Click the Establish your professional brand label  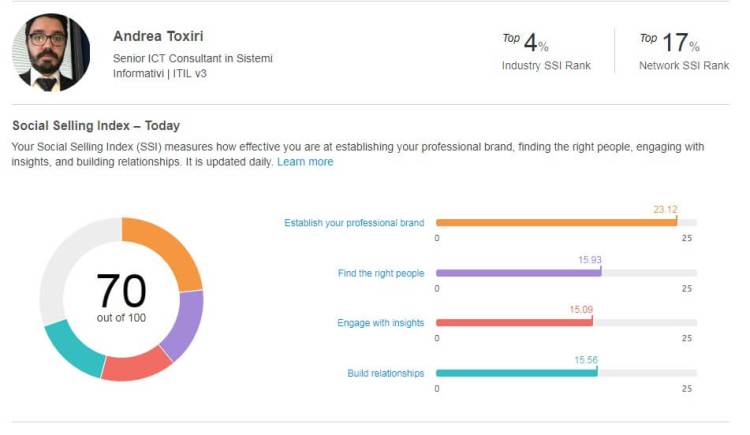pyautogui.click(x=354, y=223)
